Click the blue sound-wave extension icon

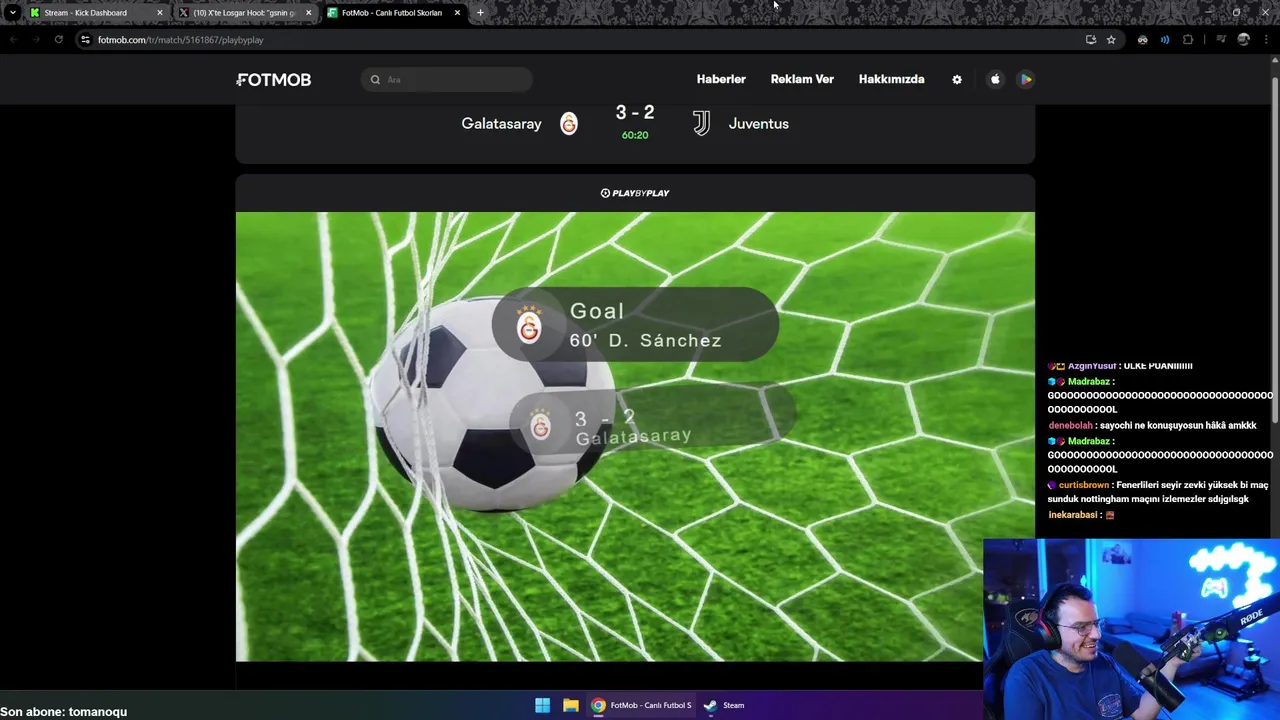1165,39
